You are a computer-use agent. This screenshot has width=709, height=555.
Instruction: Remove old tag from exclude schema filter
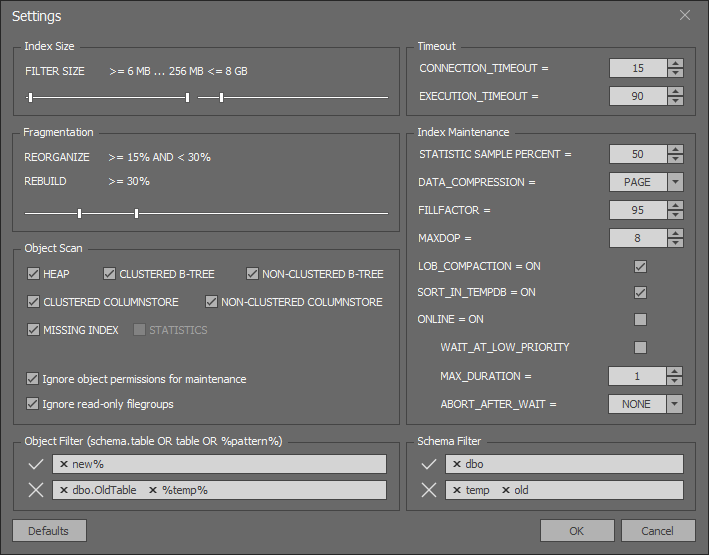[x=506, y=490]
